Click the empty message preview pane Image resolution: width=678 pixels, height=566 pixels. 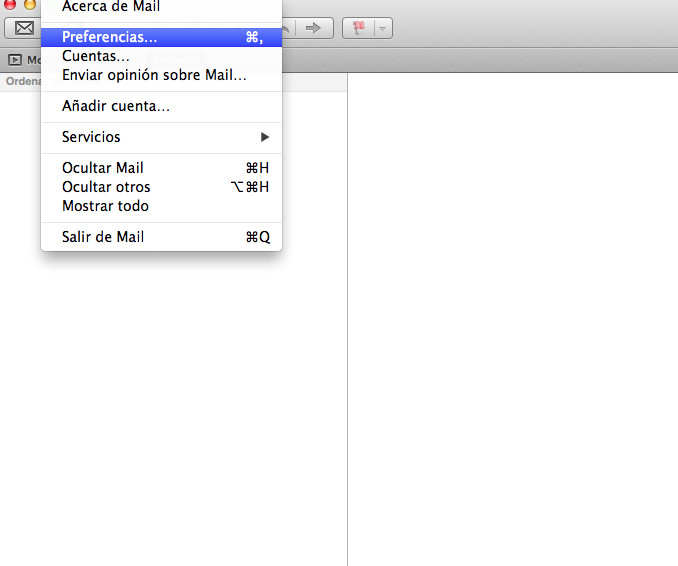(x=512, y=320)
